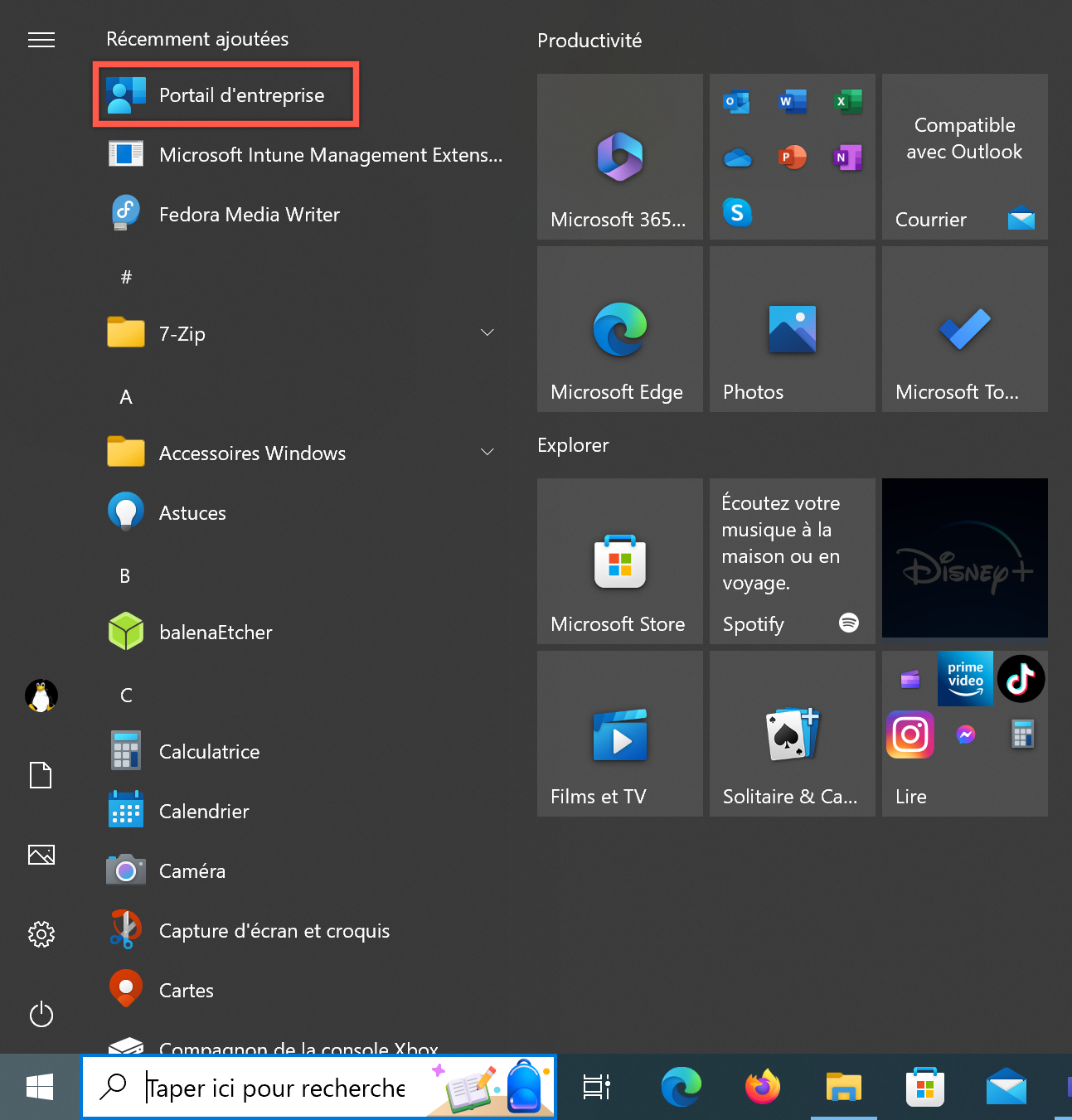The height and width of the screenshot is (1120, 1072).
Task: Open Messenger in the Lire group
Action: click(x=965, y=735)
